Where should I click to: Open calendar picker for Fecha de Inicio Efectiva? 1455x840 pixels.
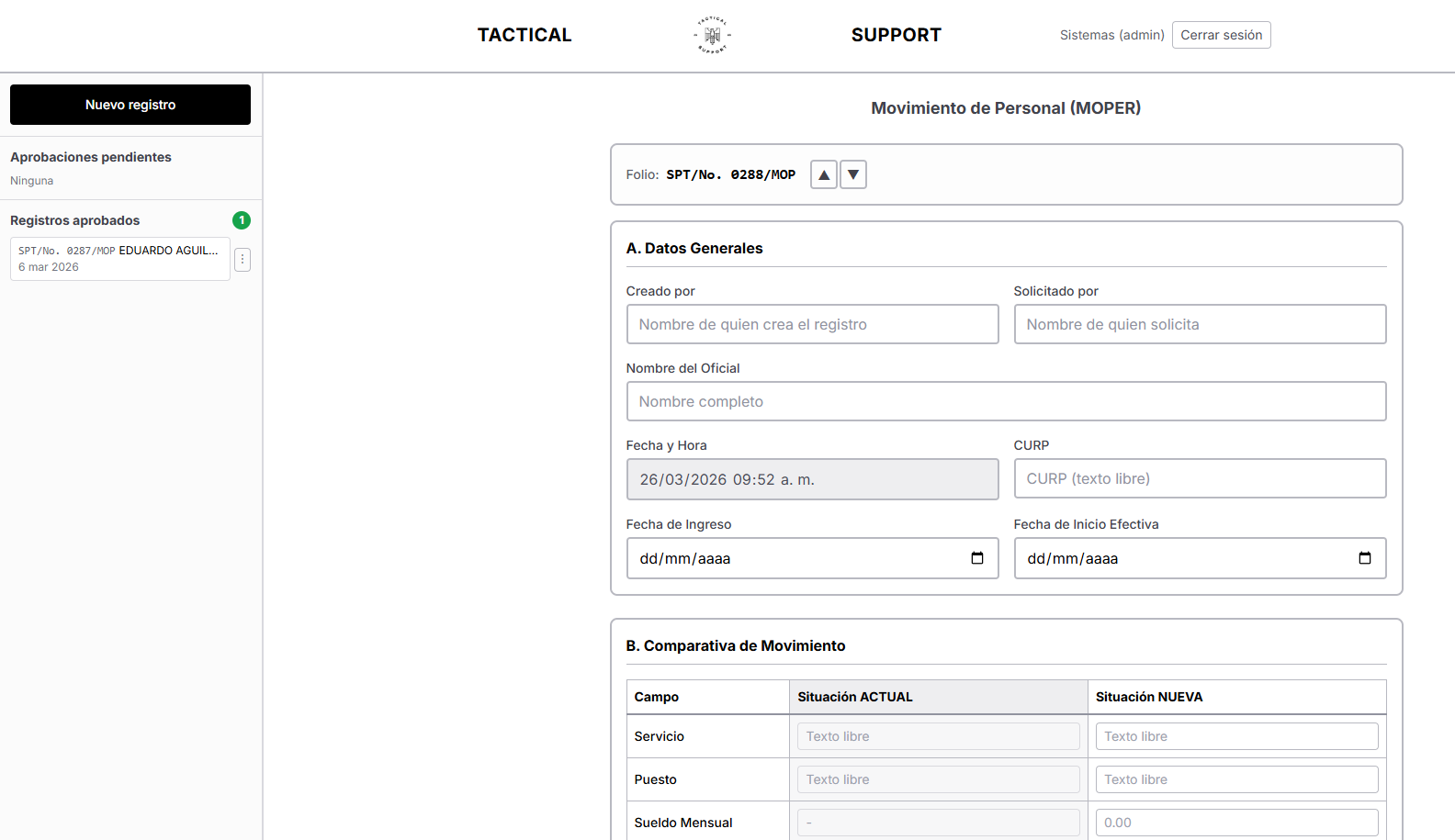click(1365, 558)
